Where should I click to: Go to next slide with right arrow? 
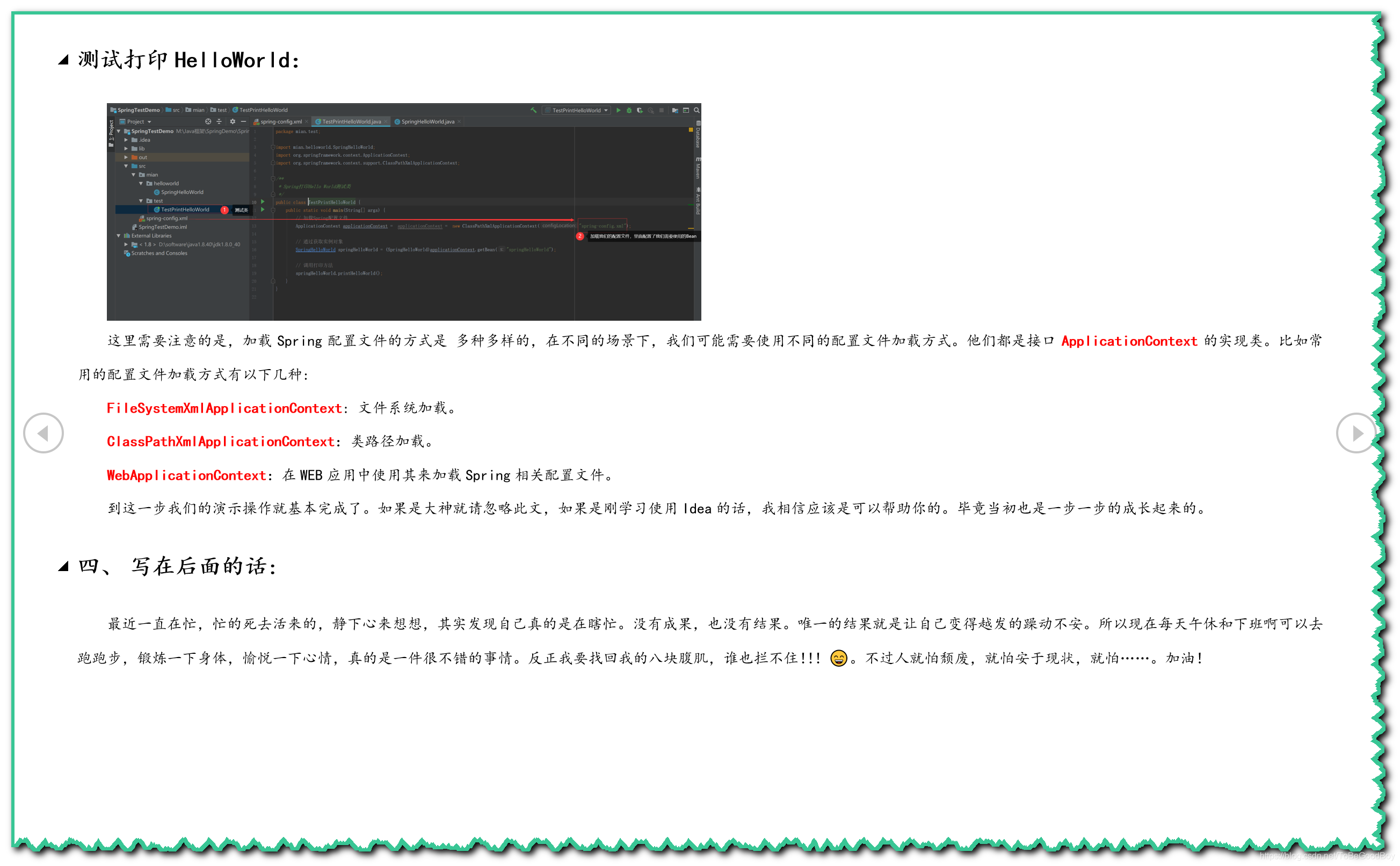click(1357, 433)
